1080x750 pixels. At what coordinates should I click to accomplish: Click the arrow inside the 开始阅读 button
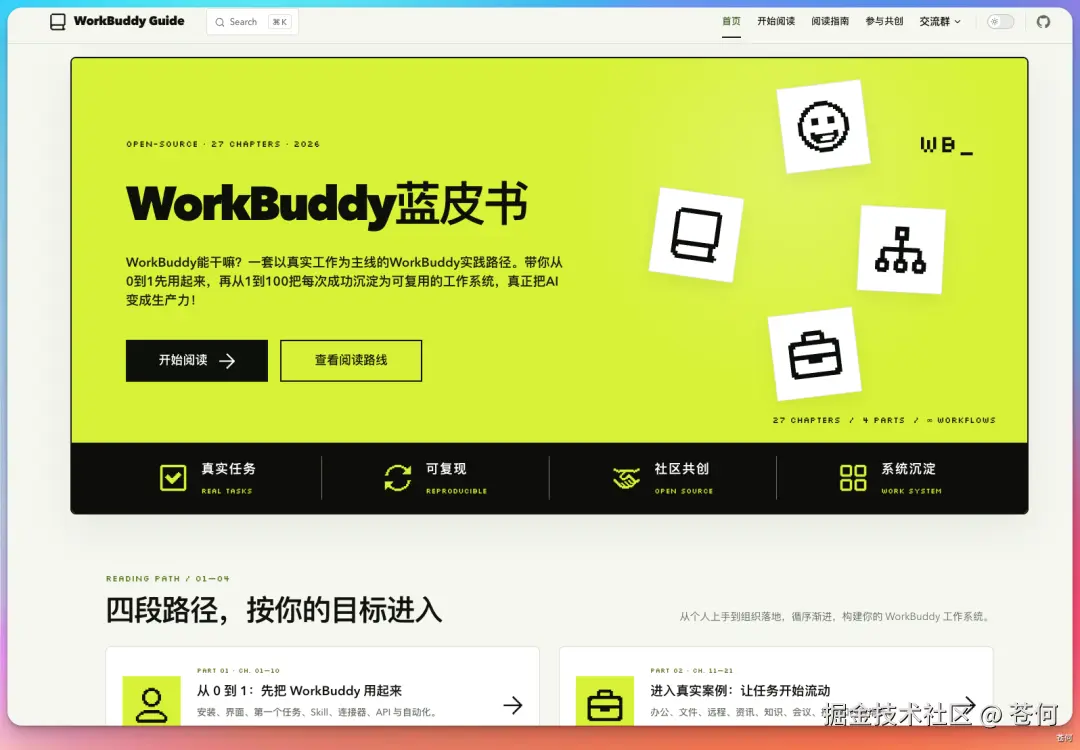(x=227, y=361)
